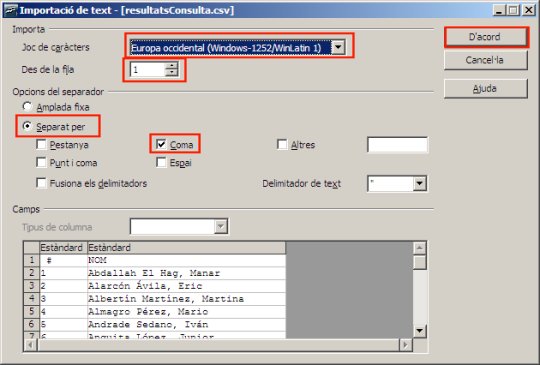Click the NOM cell in preview
Viewport: 540px width, 365px height.
[186, 260]
